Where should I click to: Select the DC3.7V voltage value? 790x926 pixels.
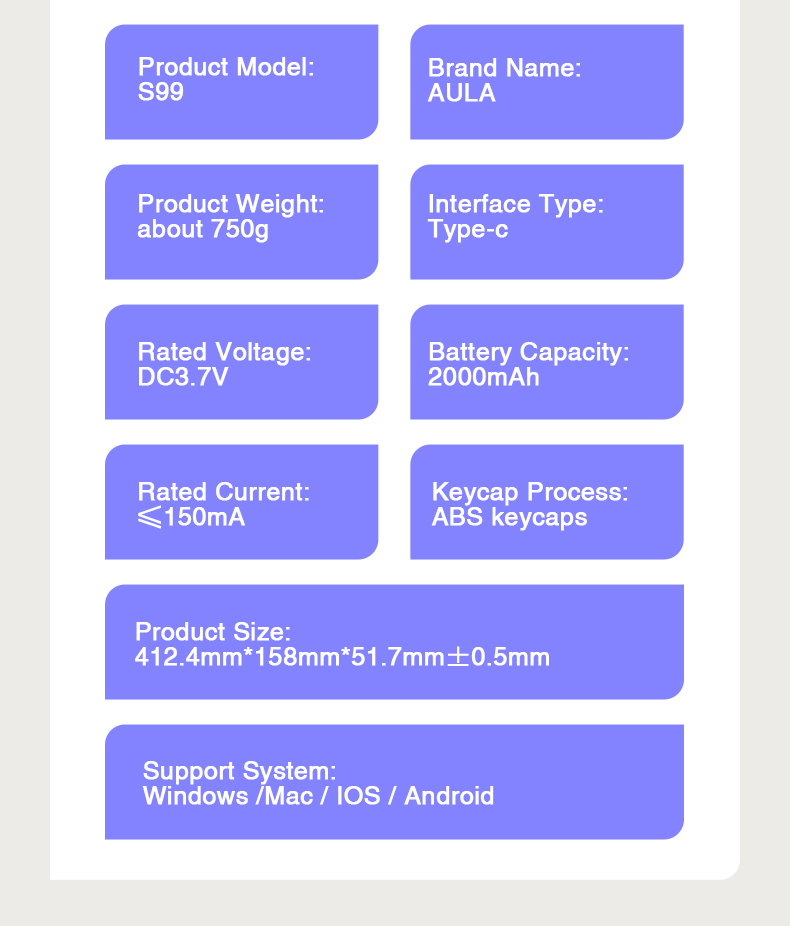tap(183, 377)
